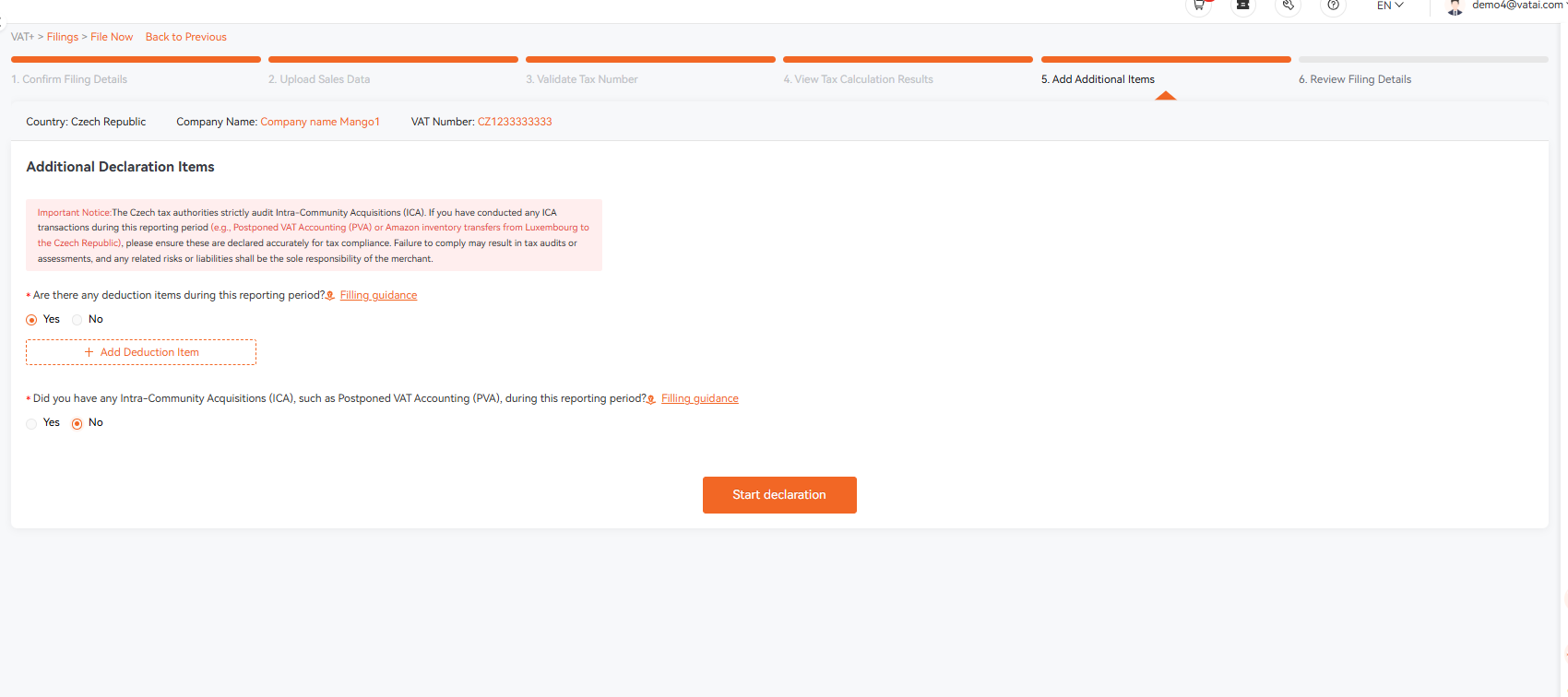The height and width of the screenshot is (697, 1568).
Task: Go to step 4 View Tax Calculation Results
Action: (x=858, y=79)
